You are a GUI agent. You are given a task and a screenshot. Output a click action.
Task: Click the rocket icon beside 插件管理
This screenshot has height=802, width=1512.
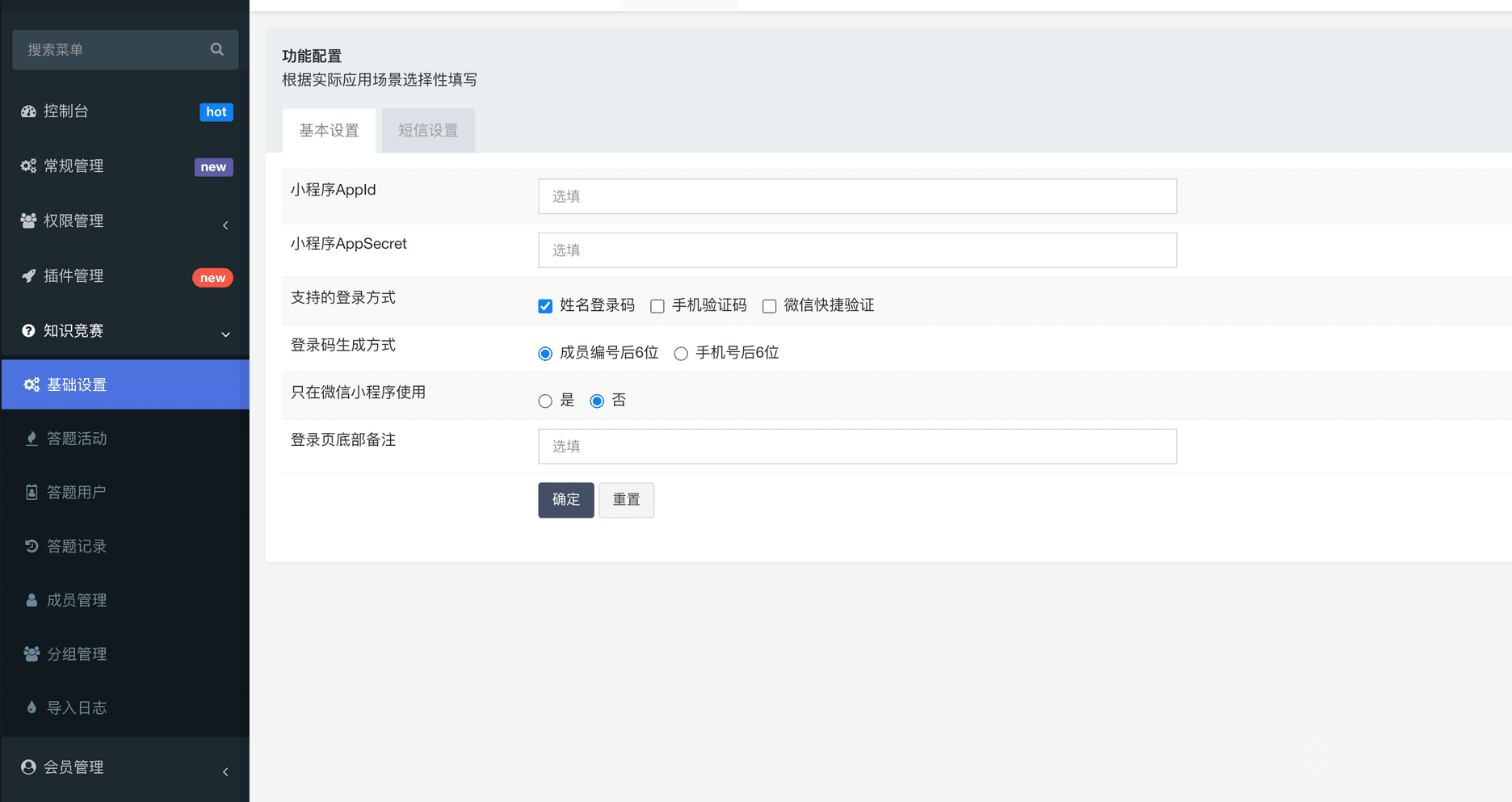pyautogui.click(x=28, y=276)
